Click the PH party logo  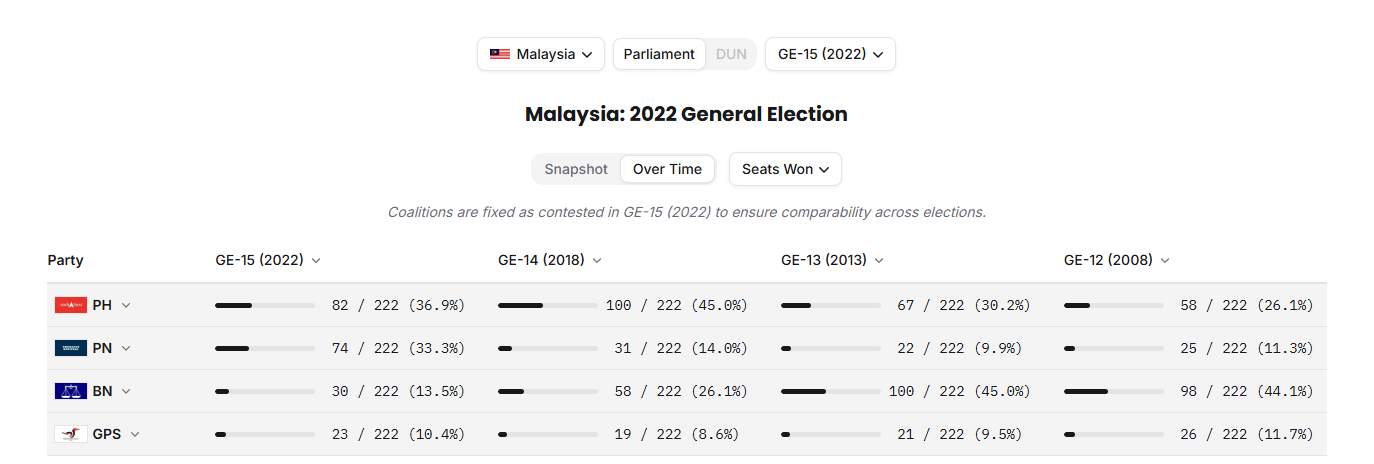71,305
